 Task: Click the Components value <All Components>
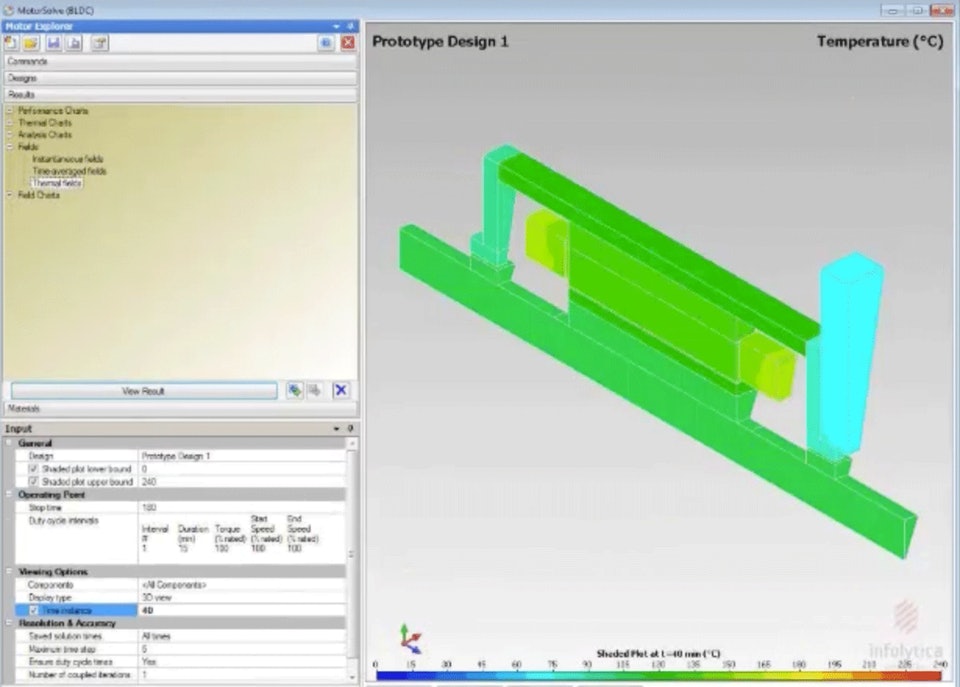tap(242, 585)
